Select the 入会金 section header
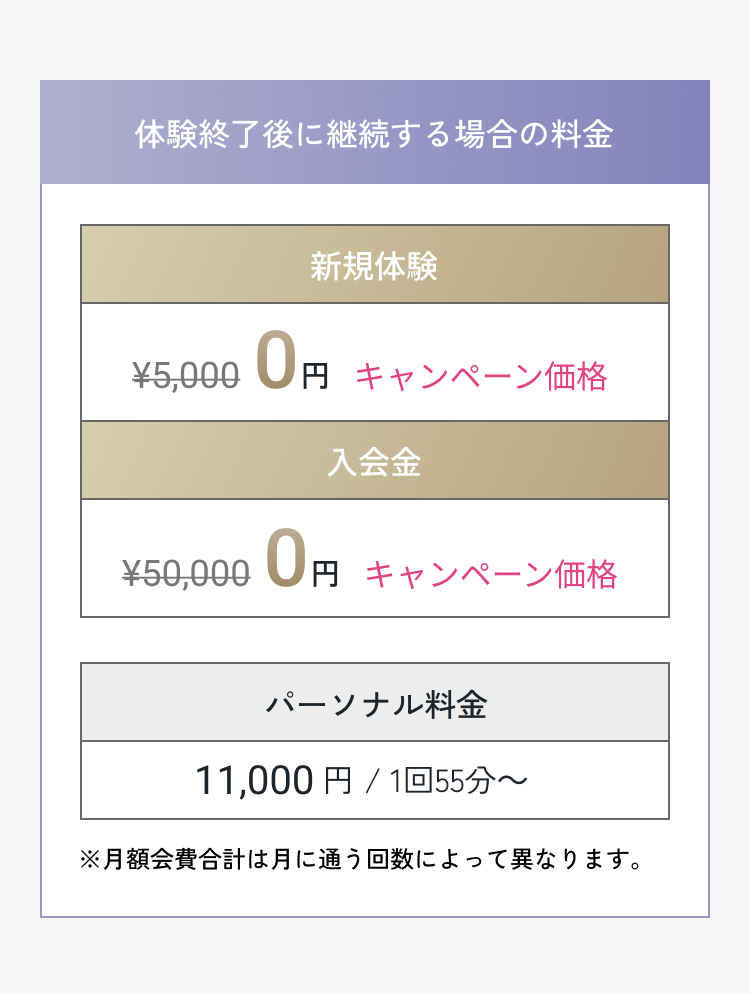This screenshot has height=994, width=750. (x=375, y=461)
